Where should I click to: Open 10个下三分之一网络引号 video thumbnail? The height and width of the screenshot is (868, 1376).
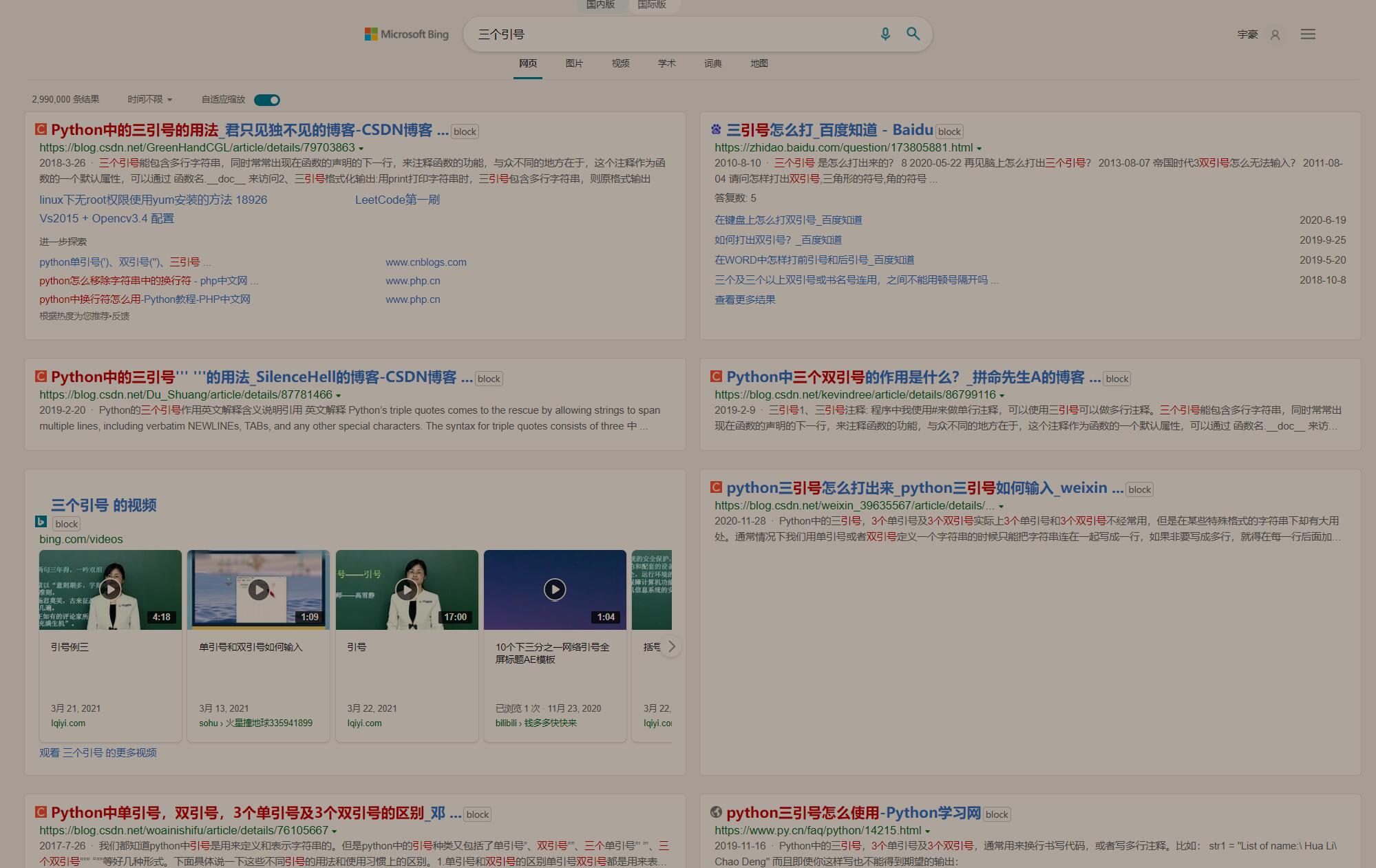point(555,589)
